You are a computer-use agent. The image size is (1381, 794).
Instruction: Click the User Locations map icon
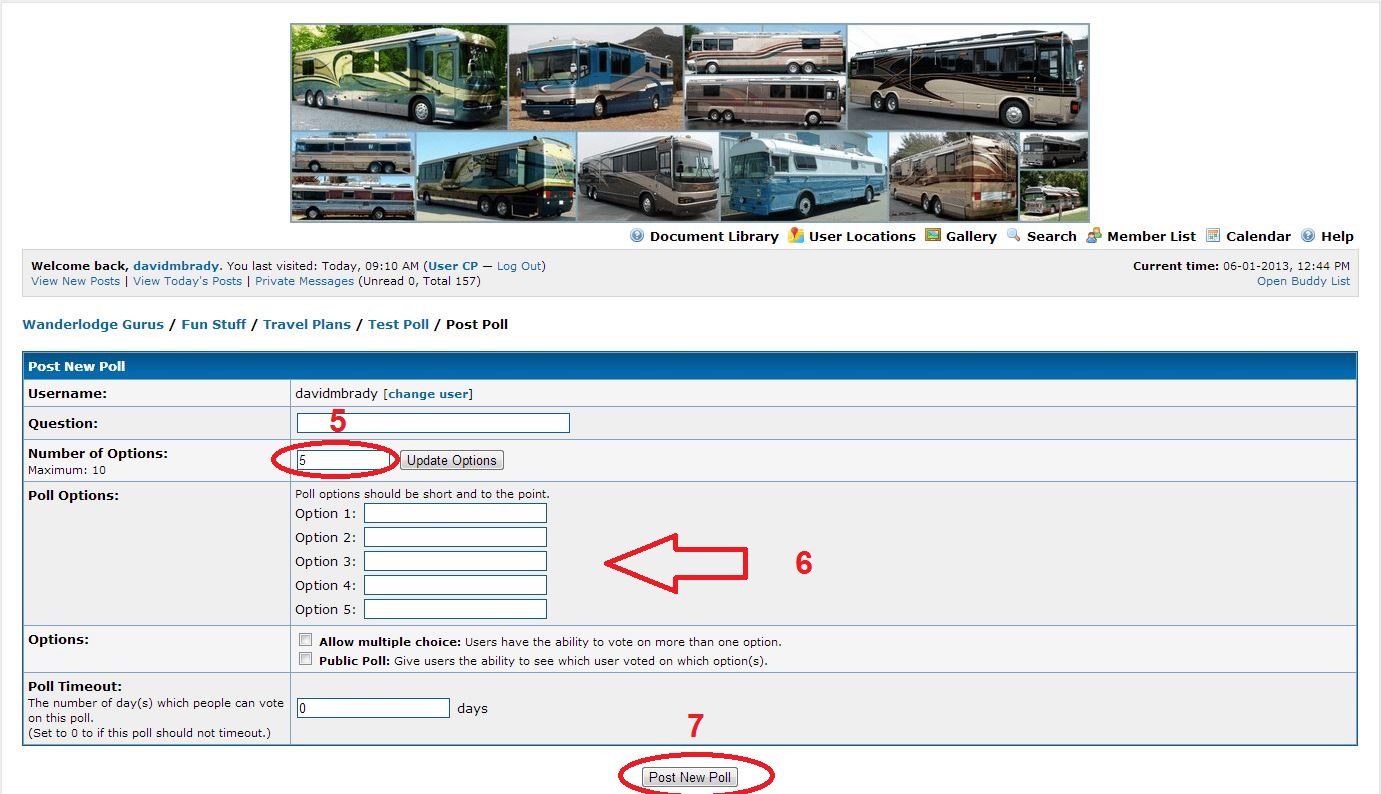pos(796,236)
